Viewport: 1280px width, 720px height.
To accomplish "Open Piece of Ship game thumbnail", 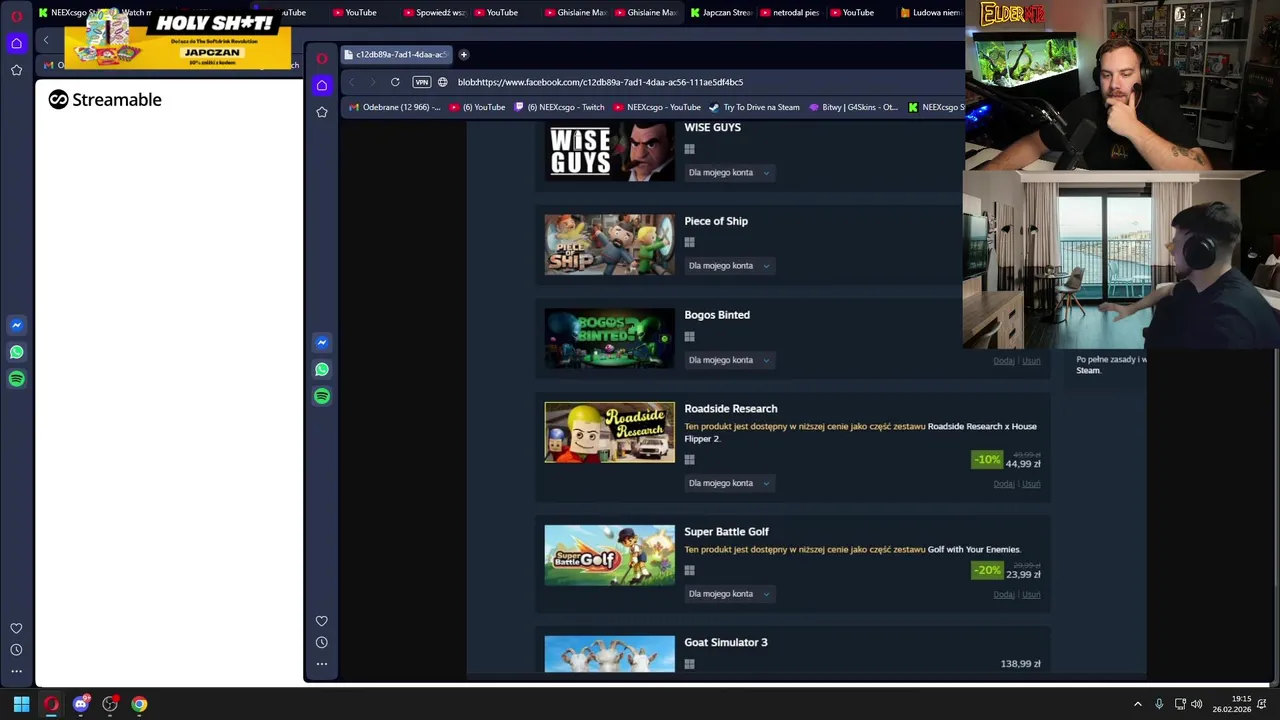I will point(609,244).
